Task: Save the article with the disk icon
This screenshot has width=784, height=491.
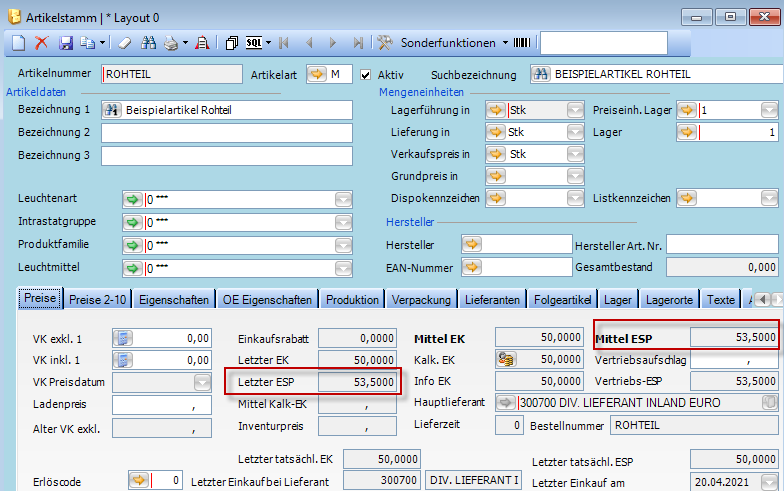Action: pyautogui.click(x=66, y=43)
